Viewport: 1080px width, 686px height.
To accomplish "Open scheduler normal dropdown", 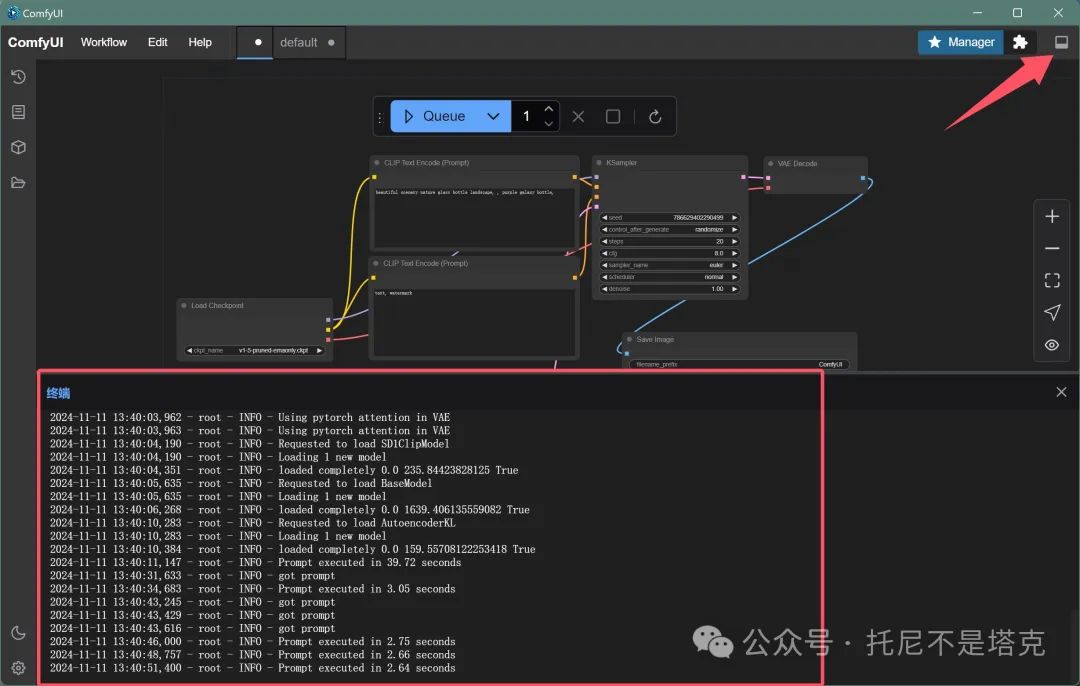I will (669, 277).
